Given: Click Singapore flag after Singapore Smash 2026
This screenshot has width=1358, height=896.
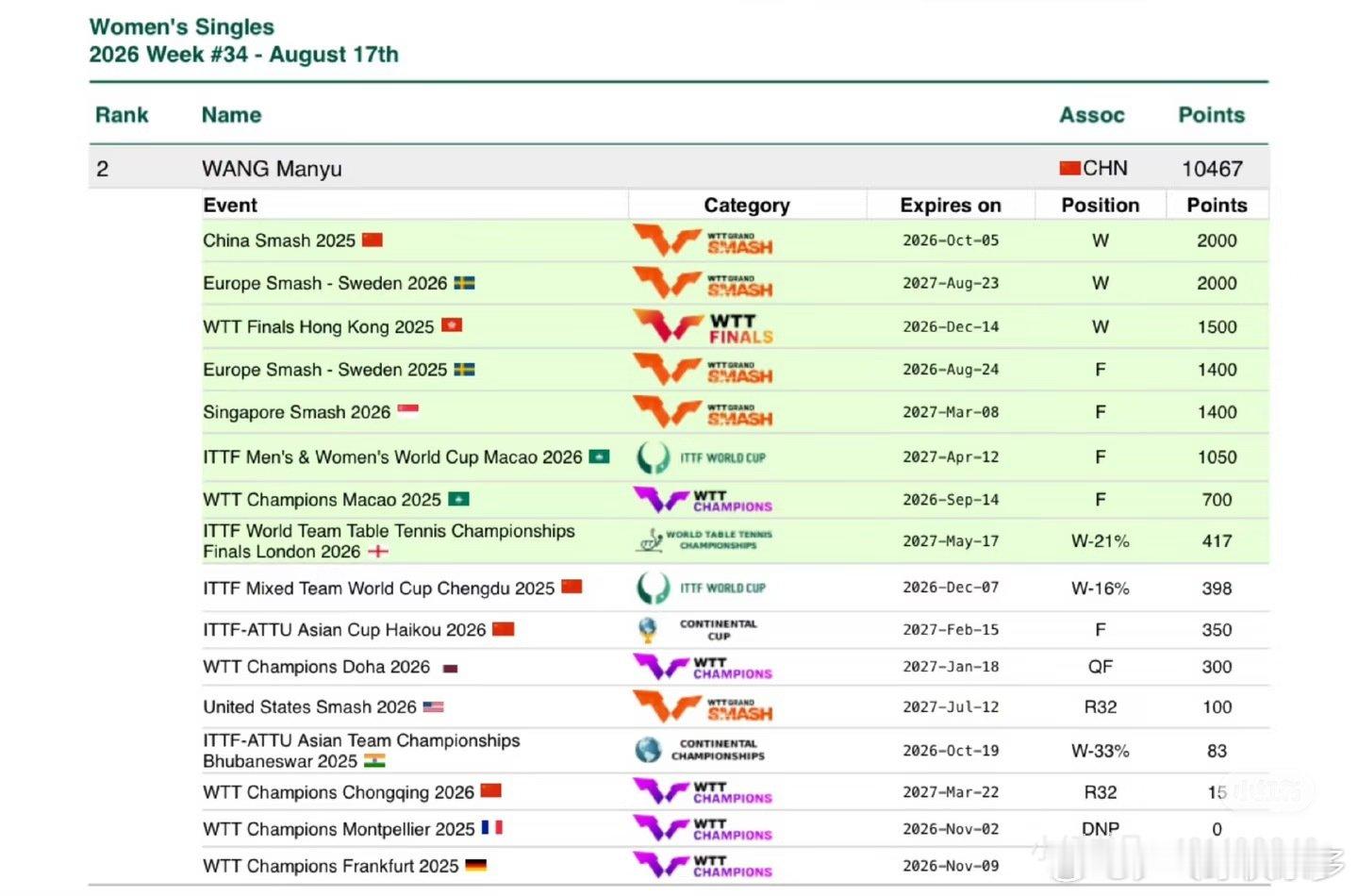Looking at the screenshot, I should 407,410.
